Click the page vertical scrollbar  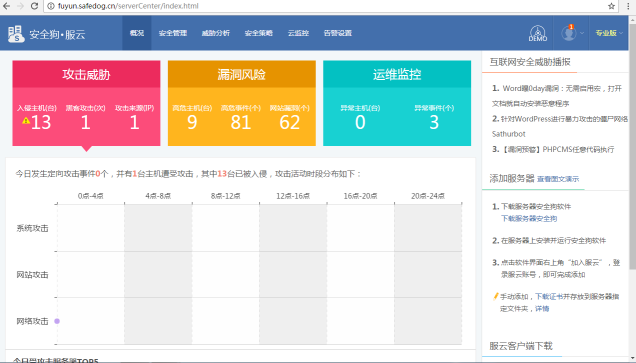click(x=632, y=146)
